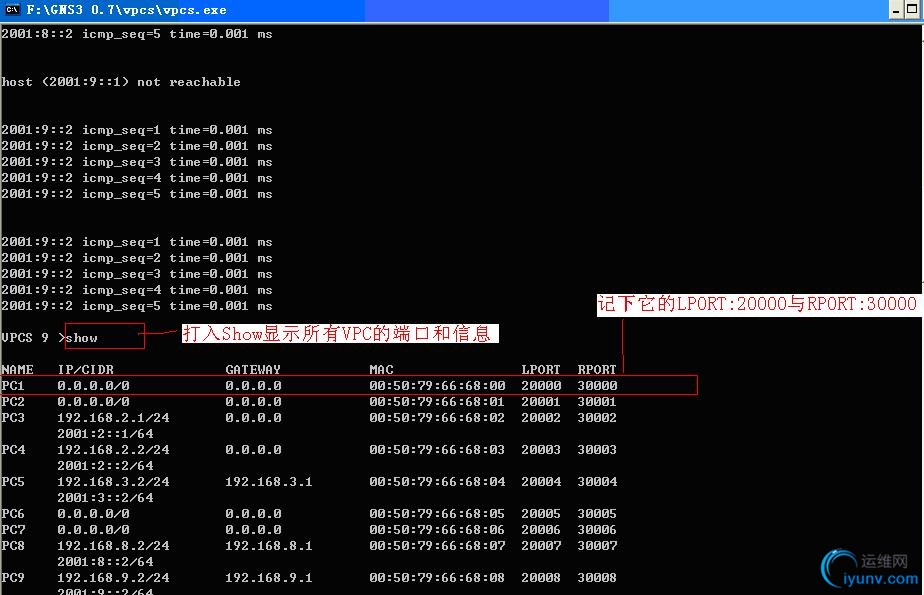
Task: Click LPORT value 20001
Action: coord(541,401)
